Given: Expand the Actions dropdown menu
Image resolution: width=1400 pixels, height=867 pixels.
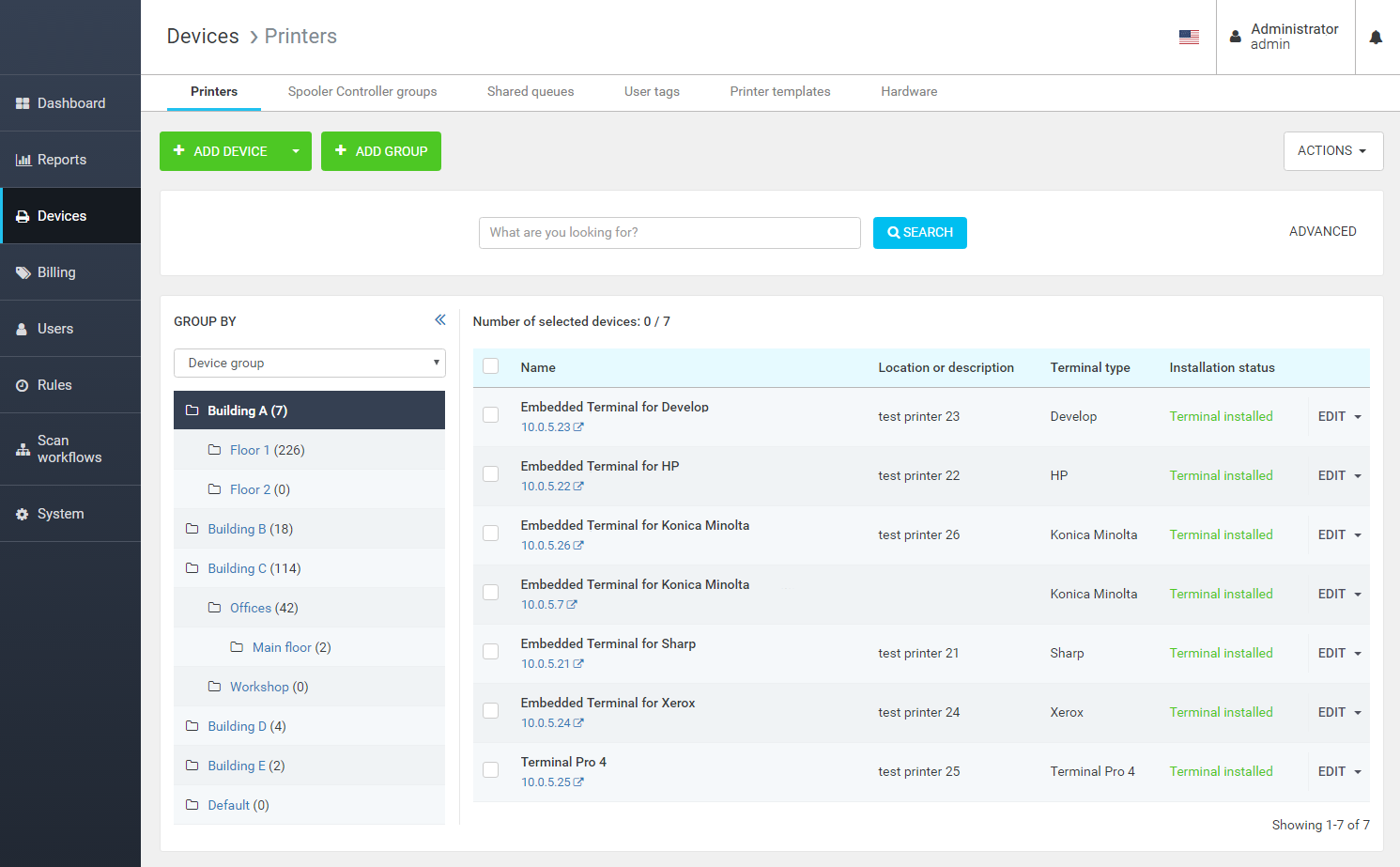Looking at the screenshot, I should tap(1332, 151).
